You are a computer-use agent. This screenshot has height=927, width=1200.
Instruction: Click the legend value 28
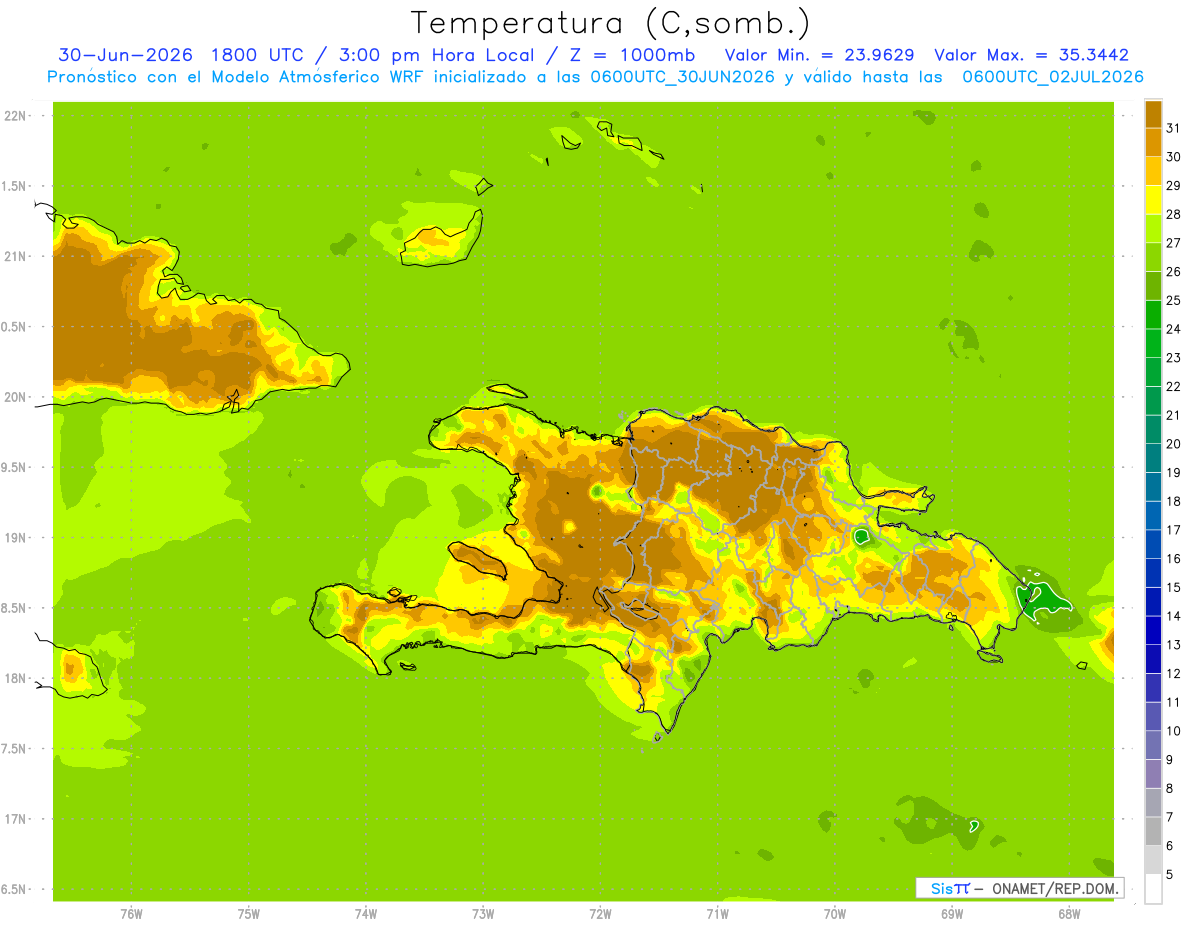[x=1173, y=214]
